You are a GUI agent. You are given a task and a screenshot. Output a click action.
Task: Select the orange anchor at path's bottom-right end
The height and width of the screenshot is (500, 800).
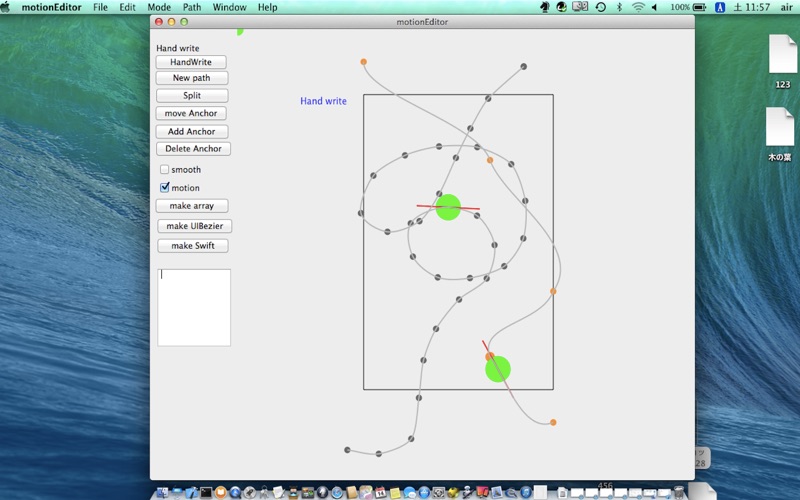tap(553, 422)
